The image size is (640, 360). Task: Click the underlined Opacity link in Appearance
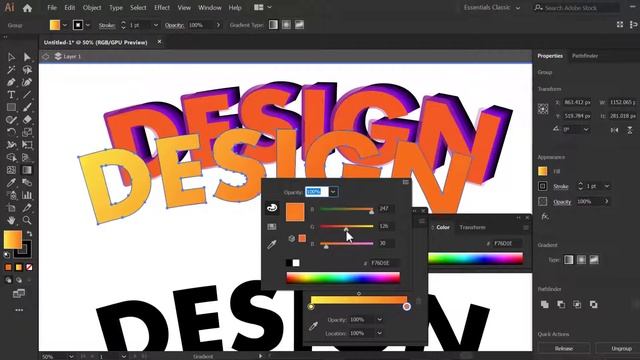click(x=562, y=202)
